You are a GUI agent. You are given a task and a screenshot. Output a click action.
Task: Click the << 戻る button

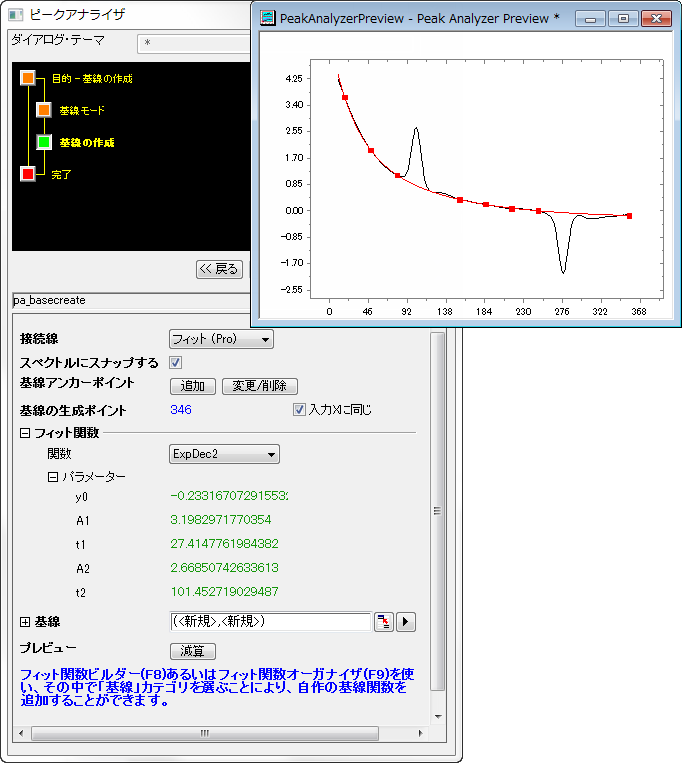tap(219, 269)
